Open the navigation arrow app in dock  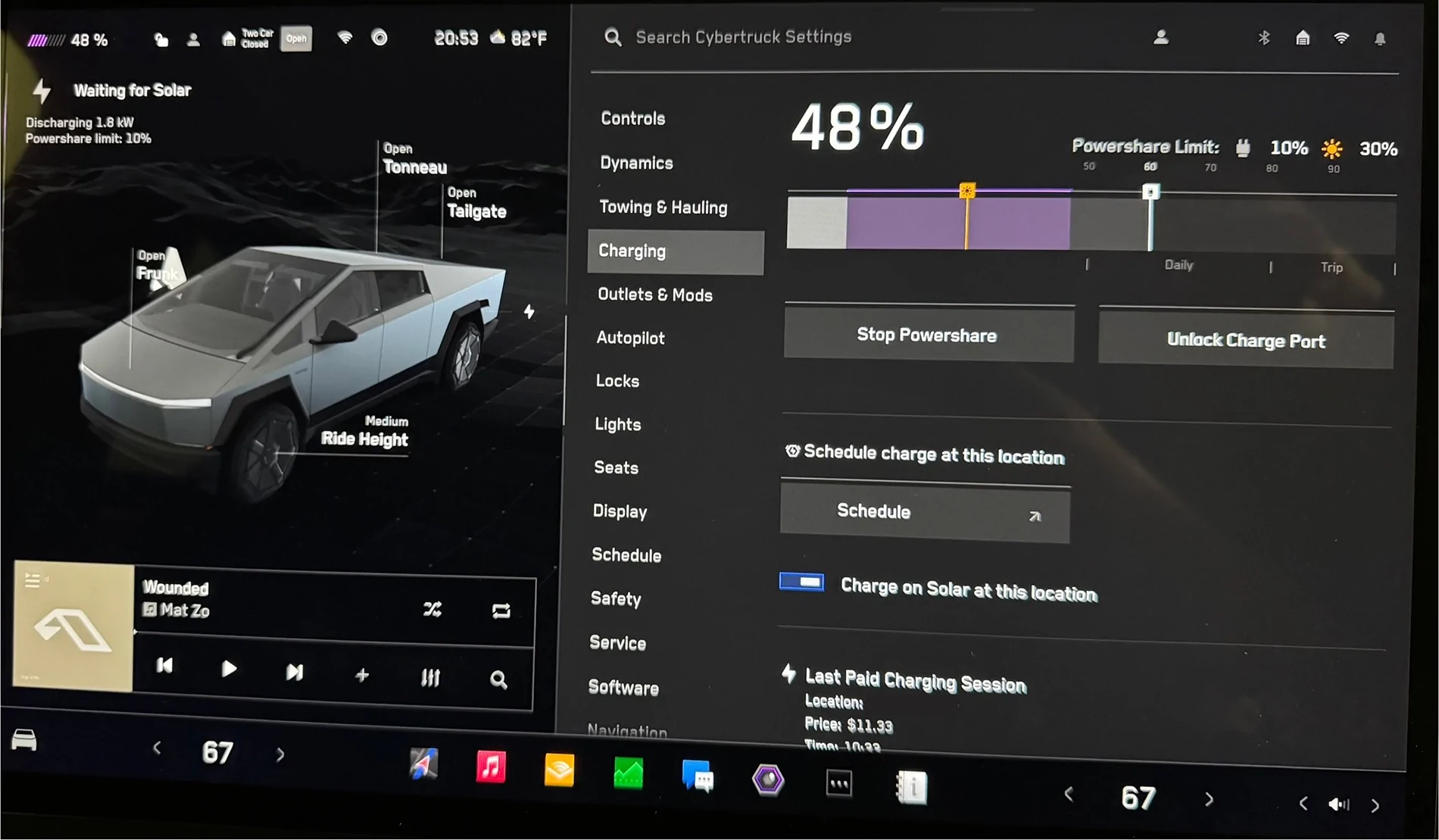pyautogui.click(x=423, y=763)
